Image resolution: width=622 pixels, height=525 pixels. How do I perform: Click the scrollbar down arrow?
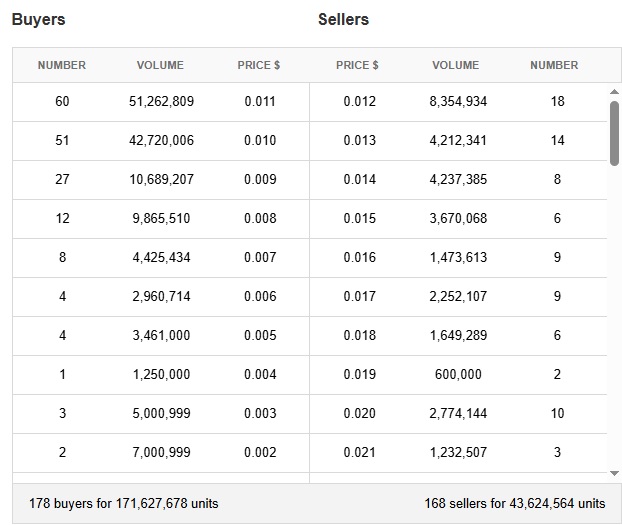[x=614, y=473]
